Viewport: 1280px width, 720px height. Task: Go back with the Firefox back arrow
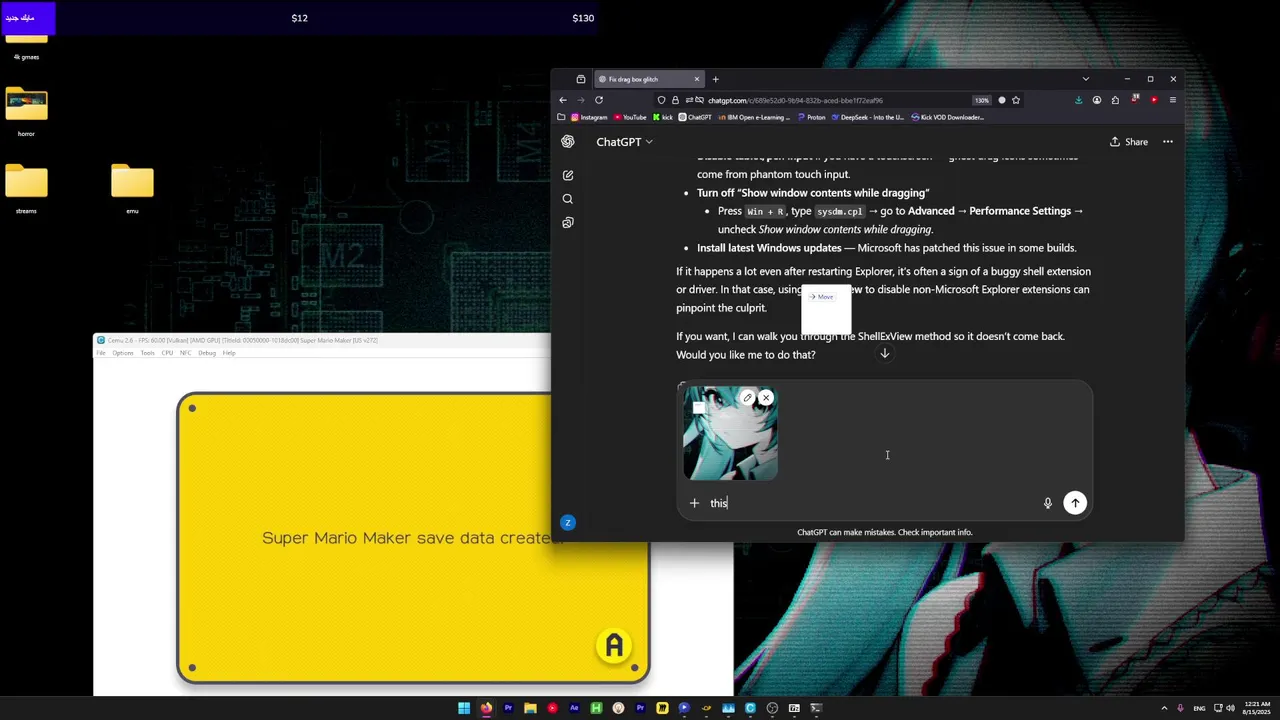(563, 100)
